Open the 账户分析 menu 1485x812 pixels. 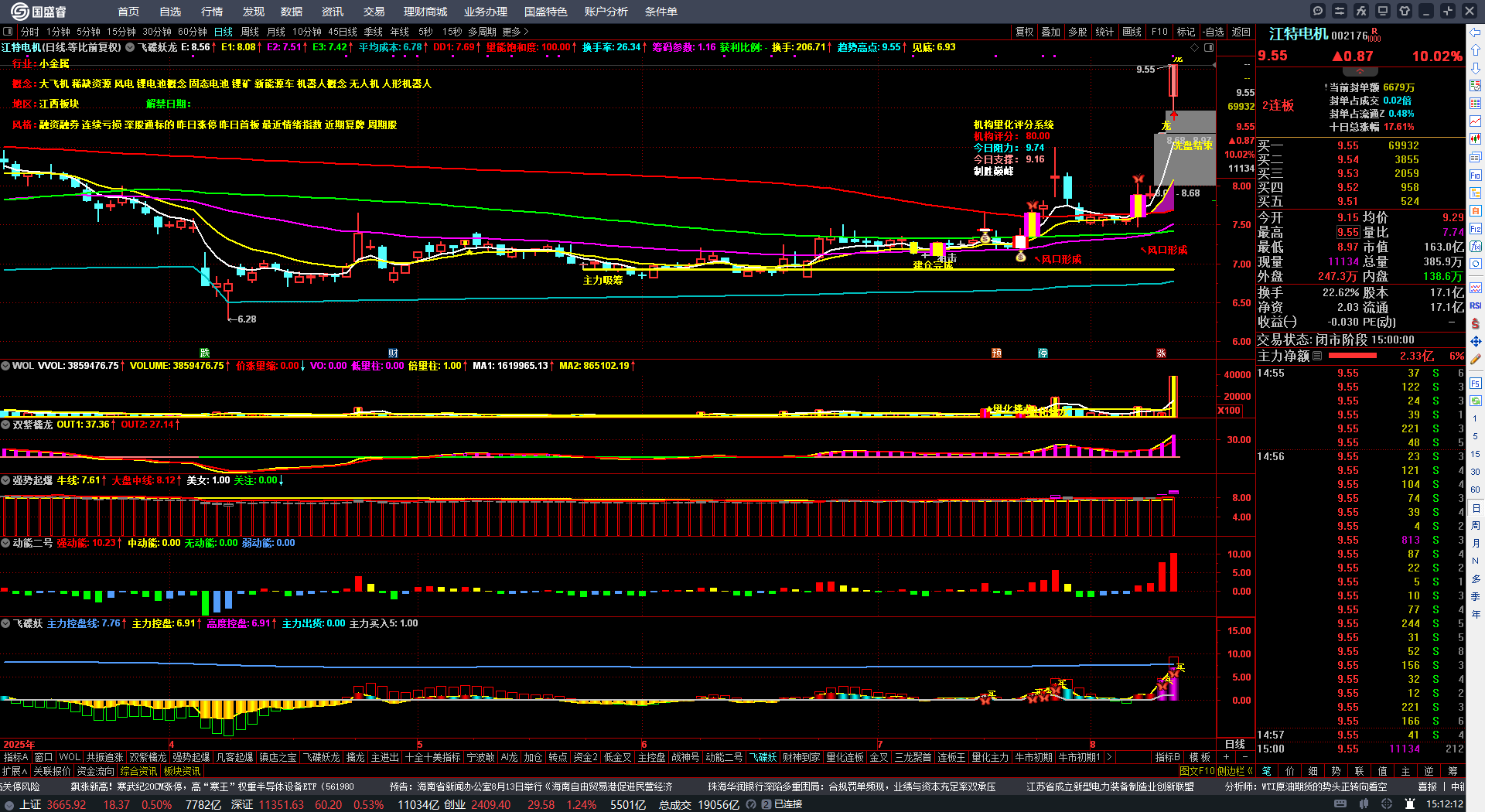(x=606, y=12)
